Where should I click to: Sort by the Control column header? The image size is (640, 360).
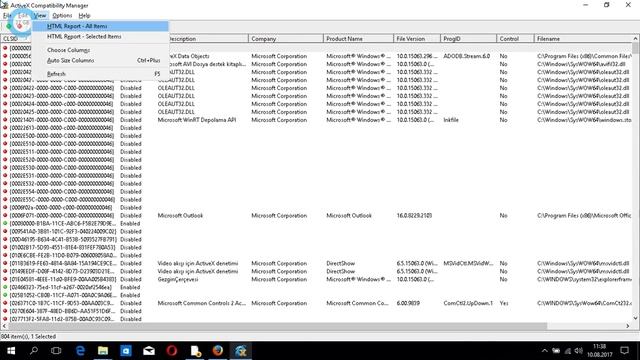point(516,39)
